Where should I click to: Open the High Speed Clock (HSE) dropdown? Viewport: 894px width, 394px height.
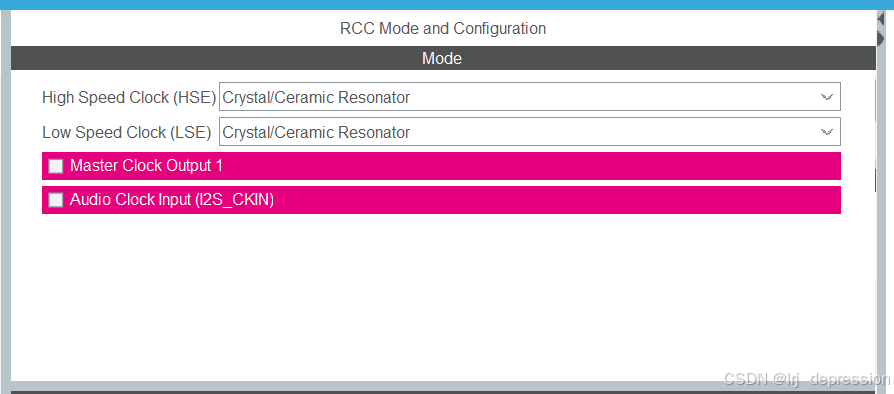[x=530, y=97]
